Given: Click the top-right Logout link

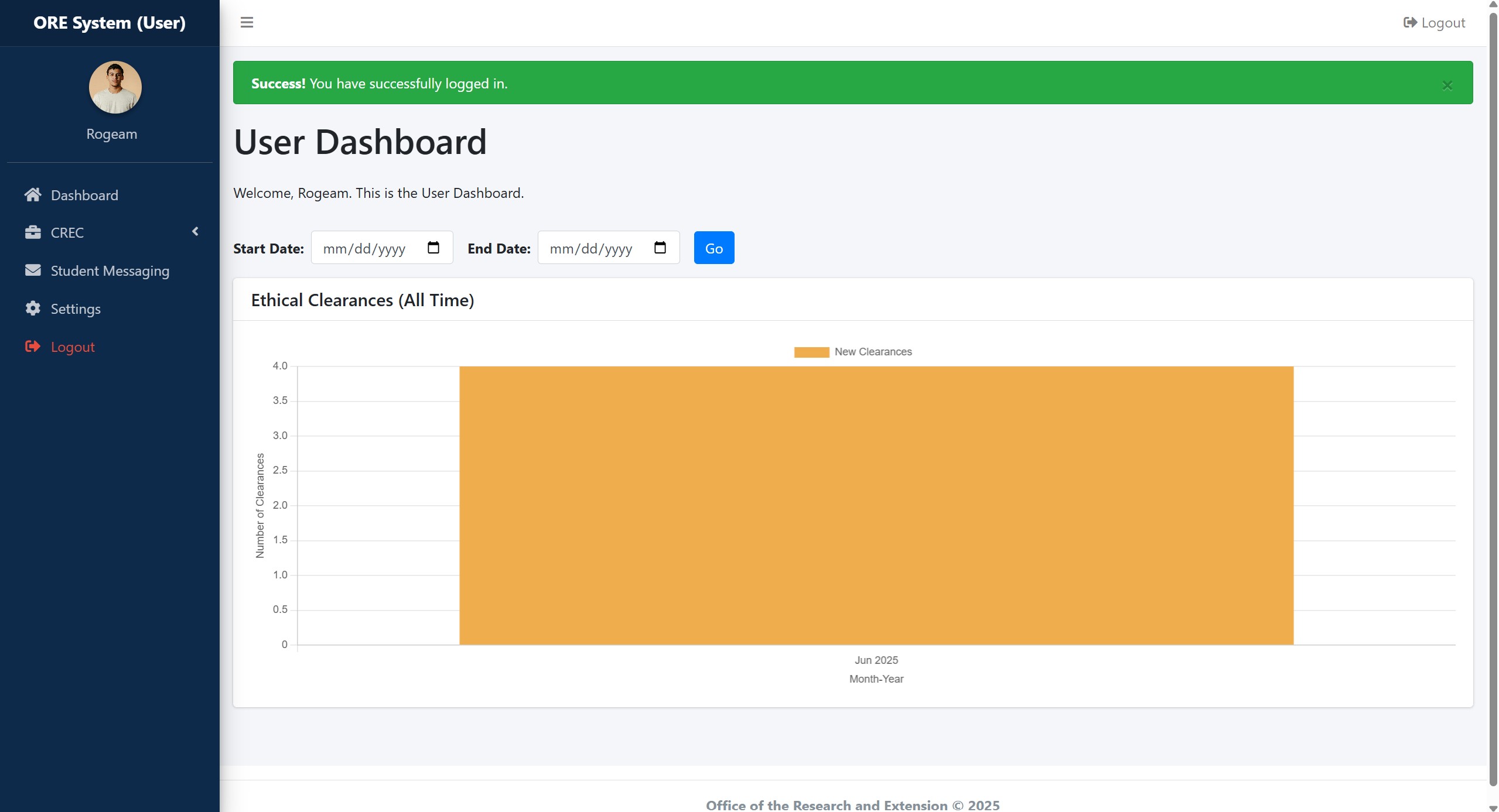Looking at the screenshot, I should [x=1435, y=23].
